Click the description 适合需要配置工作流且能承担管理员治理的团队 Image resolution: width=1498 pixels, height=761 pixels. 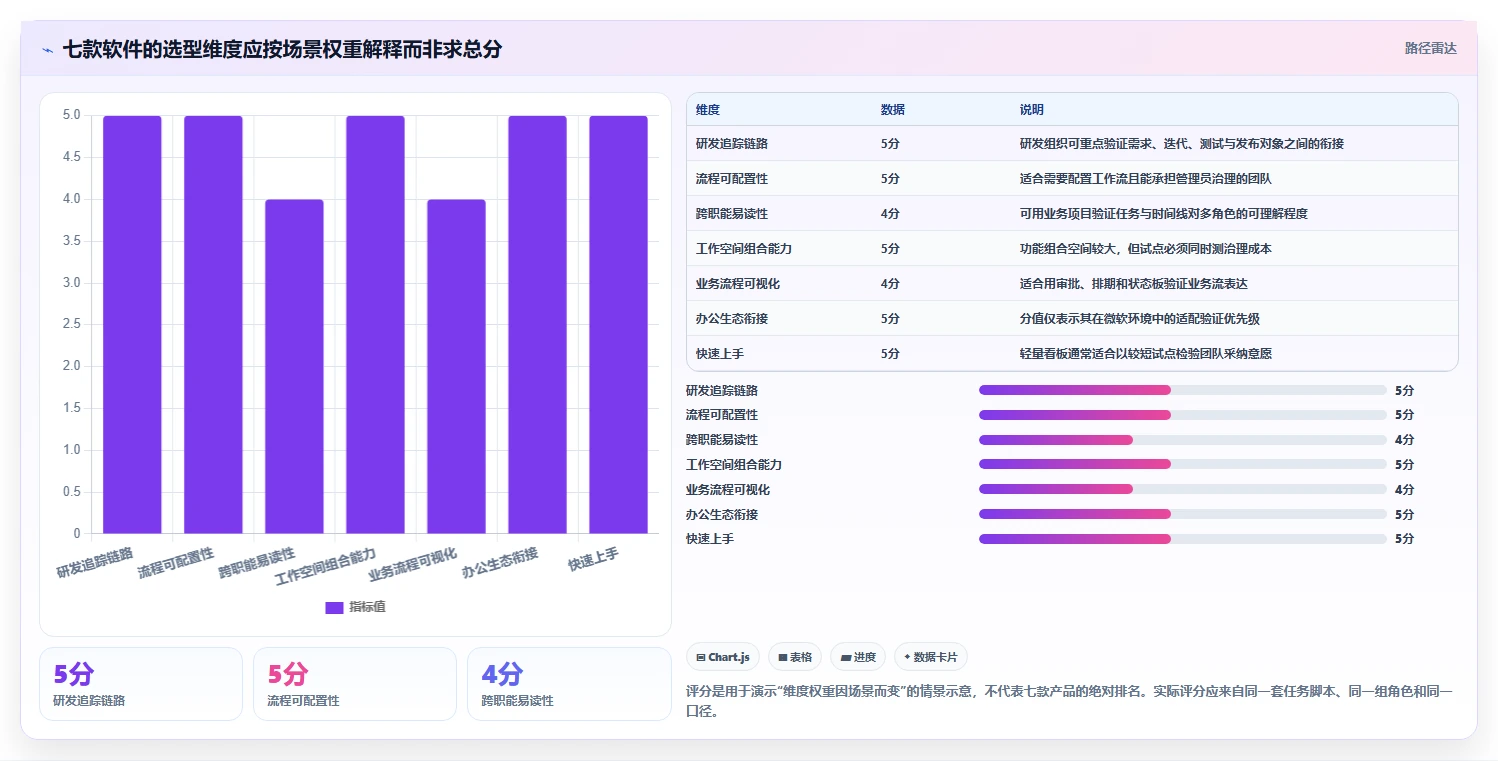pyautogui.click(x=1146, y=179)
